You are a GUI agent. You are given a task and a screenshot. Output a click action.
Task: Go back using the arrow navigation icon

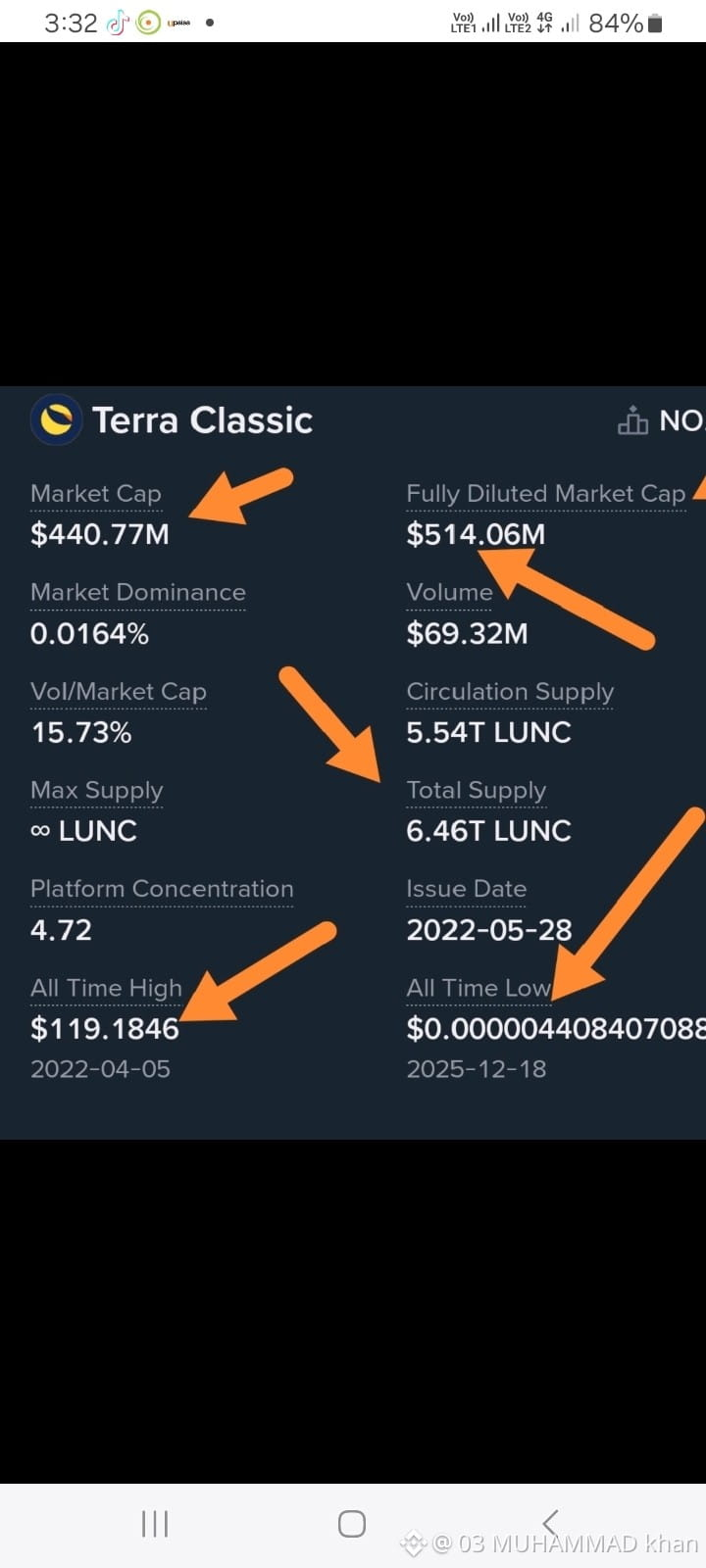tap(550, 1522)
